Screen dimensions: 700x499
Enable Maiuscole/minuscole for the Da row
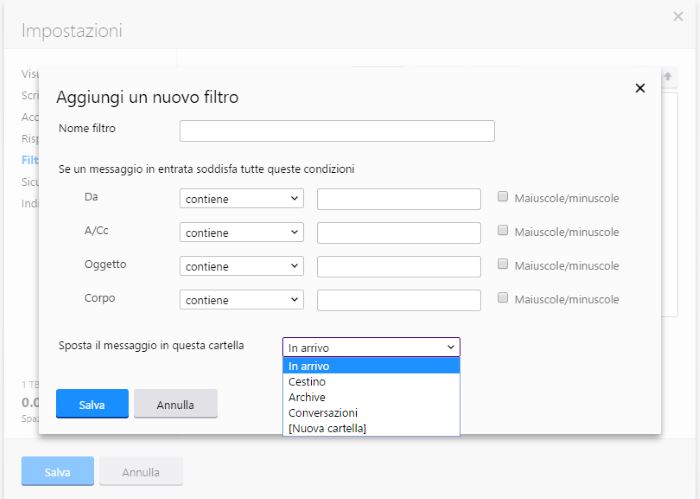(503, 196)
